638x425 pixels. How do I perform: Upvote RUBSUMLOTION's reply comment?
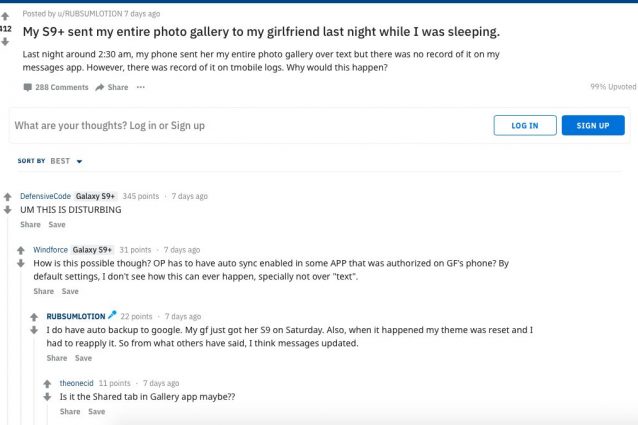click(34, 317)
